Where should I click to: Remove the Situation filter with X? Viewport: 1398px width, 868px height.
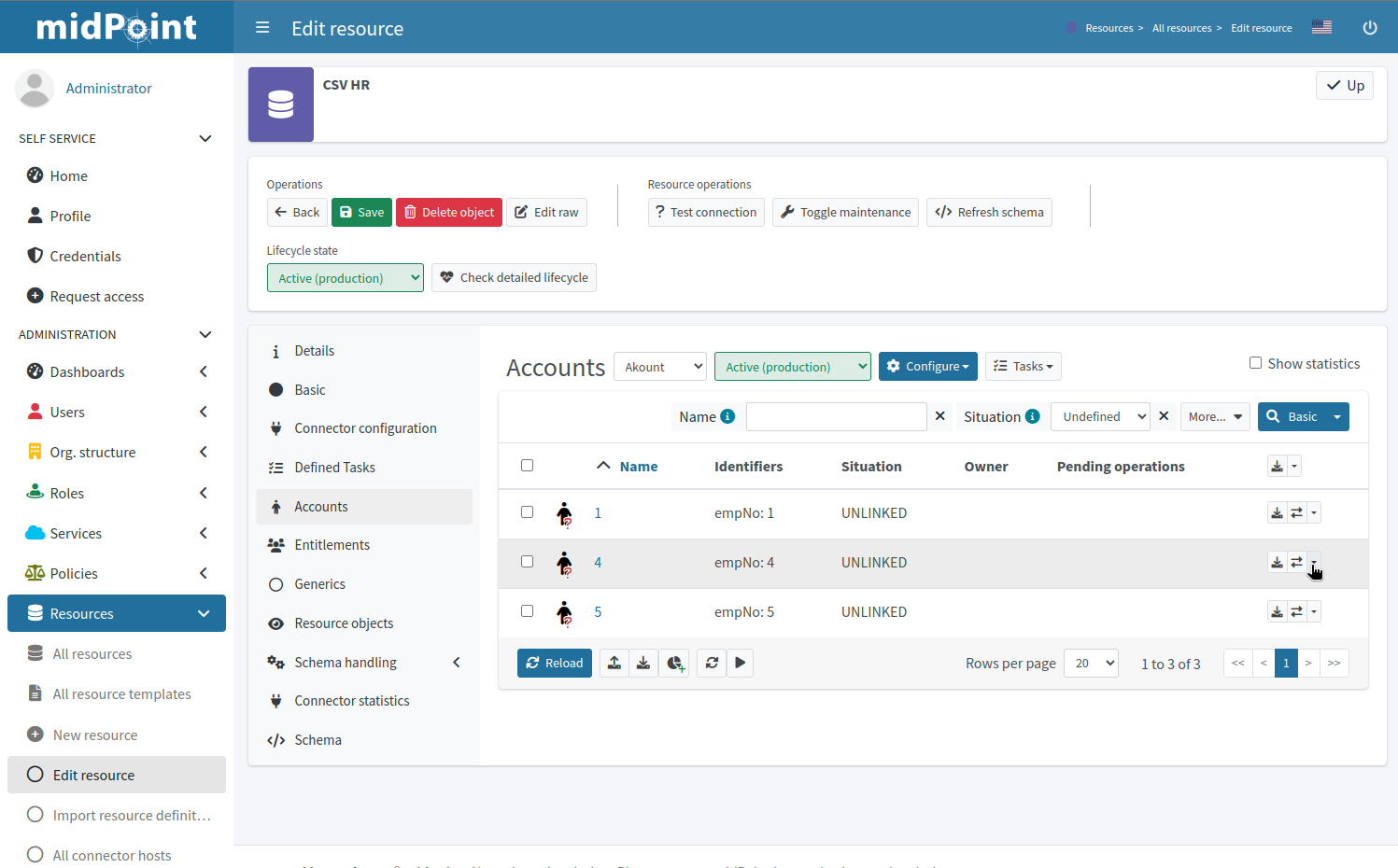click(x=1164, y=416)
